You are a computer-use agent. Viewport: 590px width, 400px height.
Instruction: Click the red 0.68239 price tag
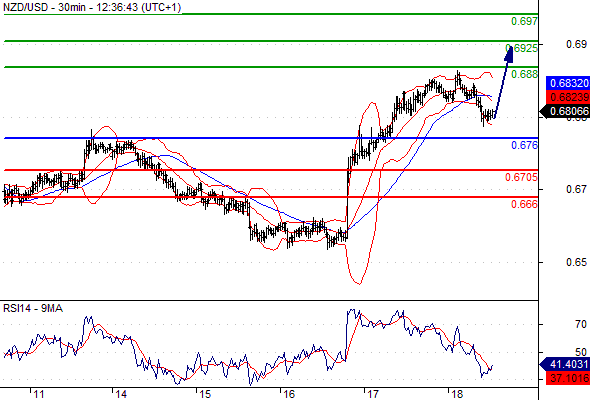(568, 97)
